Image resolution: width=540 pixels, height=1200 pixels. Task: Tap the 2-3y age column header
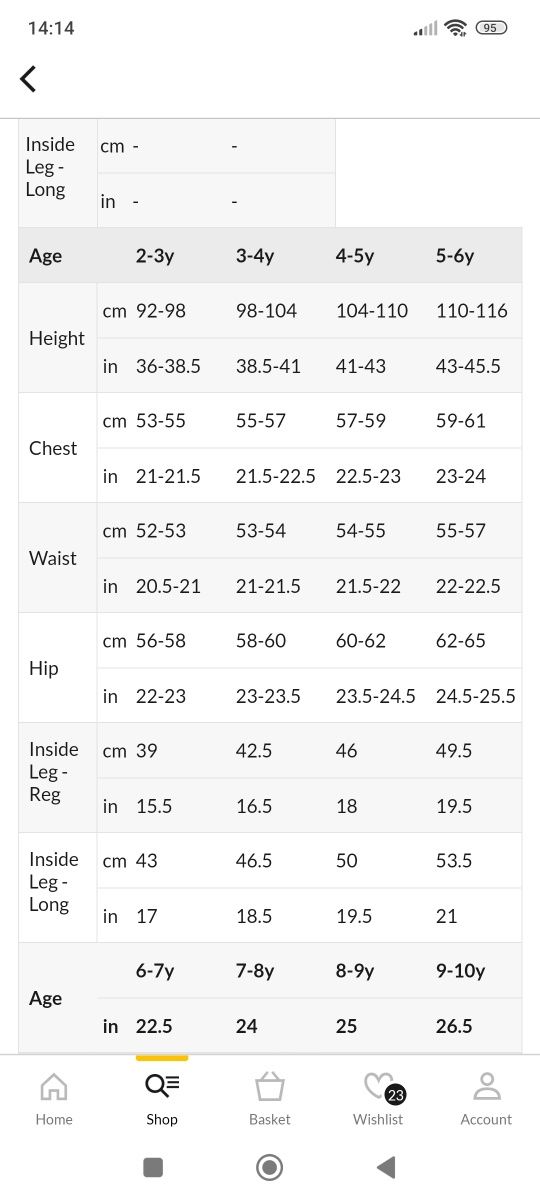coord(155,256)
